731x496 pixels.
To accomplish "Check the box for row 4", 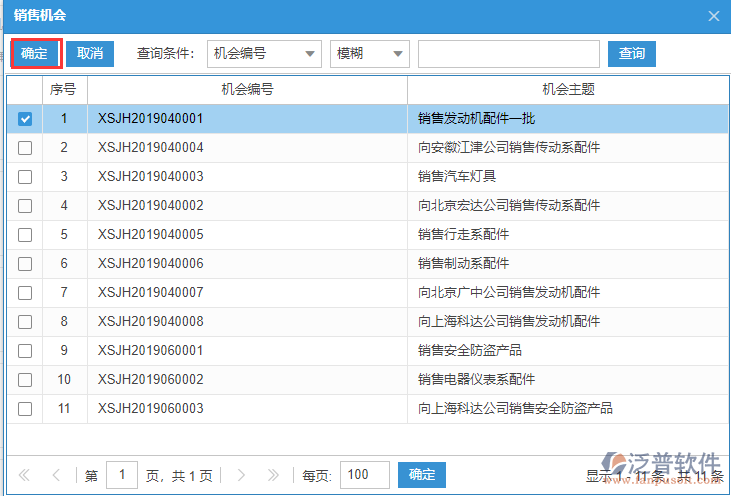I will click(x=25, y=206).
